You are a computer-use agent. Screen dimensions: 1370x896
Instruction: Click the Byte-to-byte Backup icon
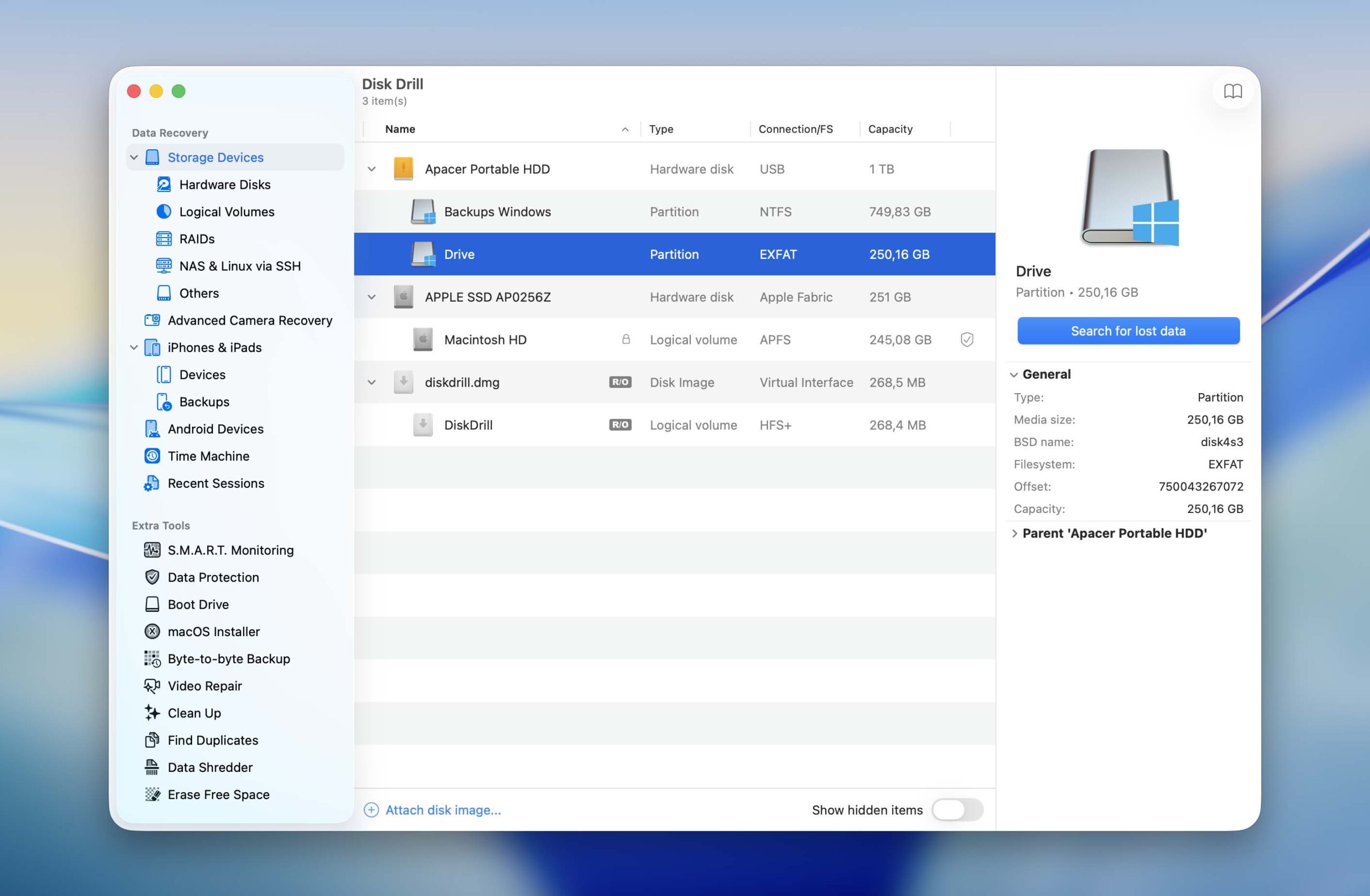coord(152,658)
